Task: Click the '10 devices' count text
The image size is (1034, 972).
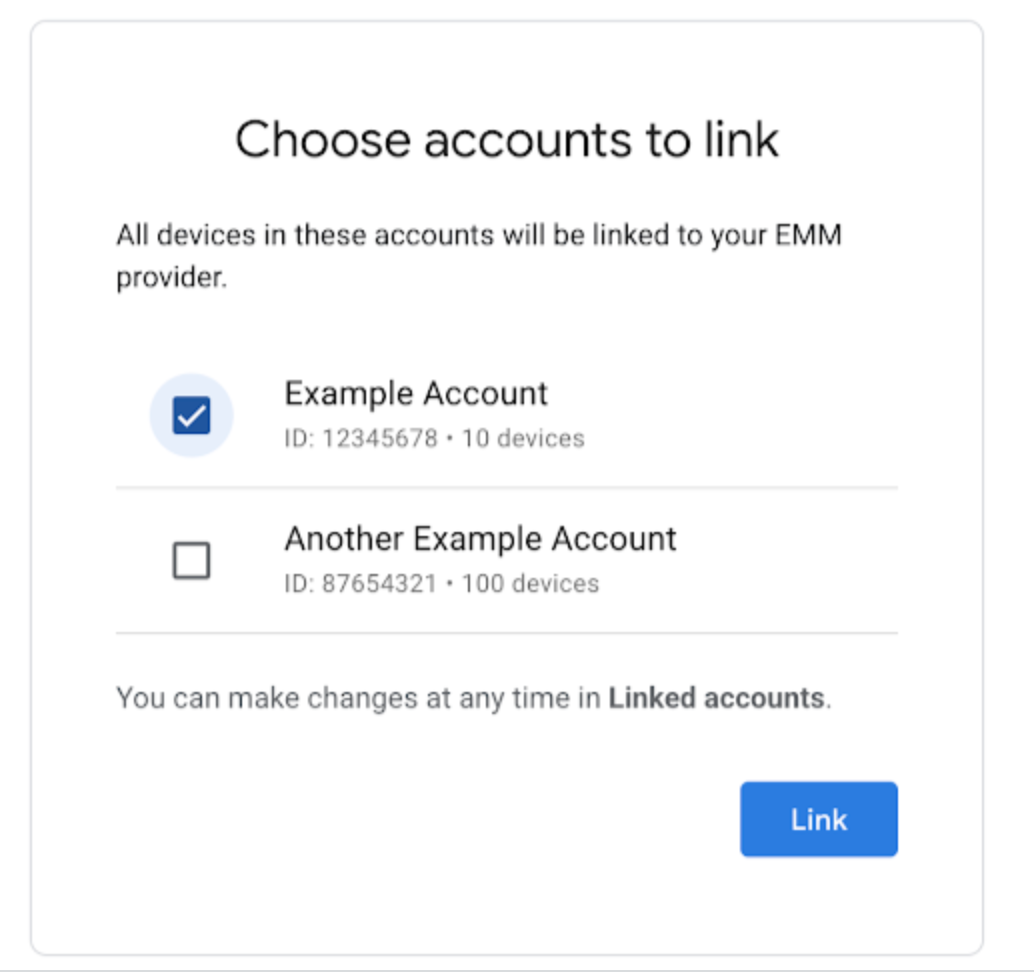Action: [523, 438]
